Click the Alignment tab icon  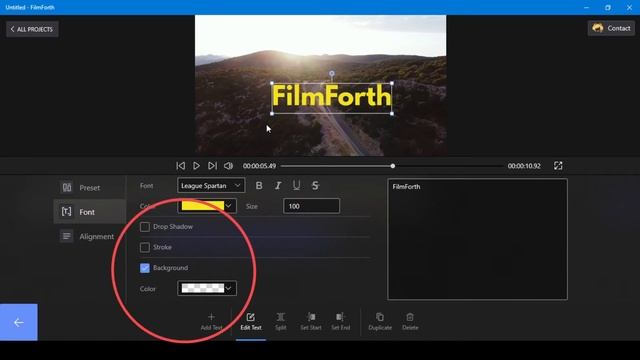[67, 236]
